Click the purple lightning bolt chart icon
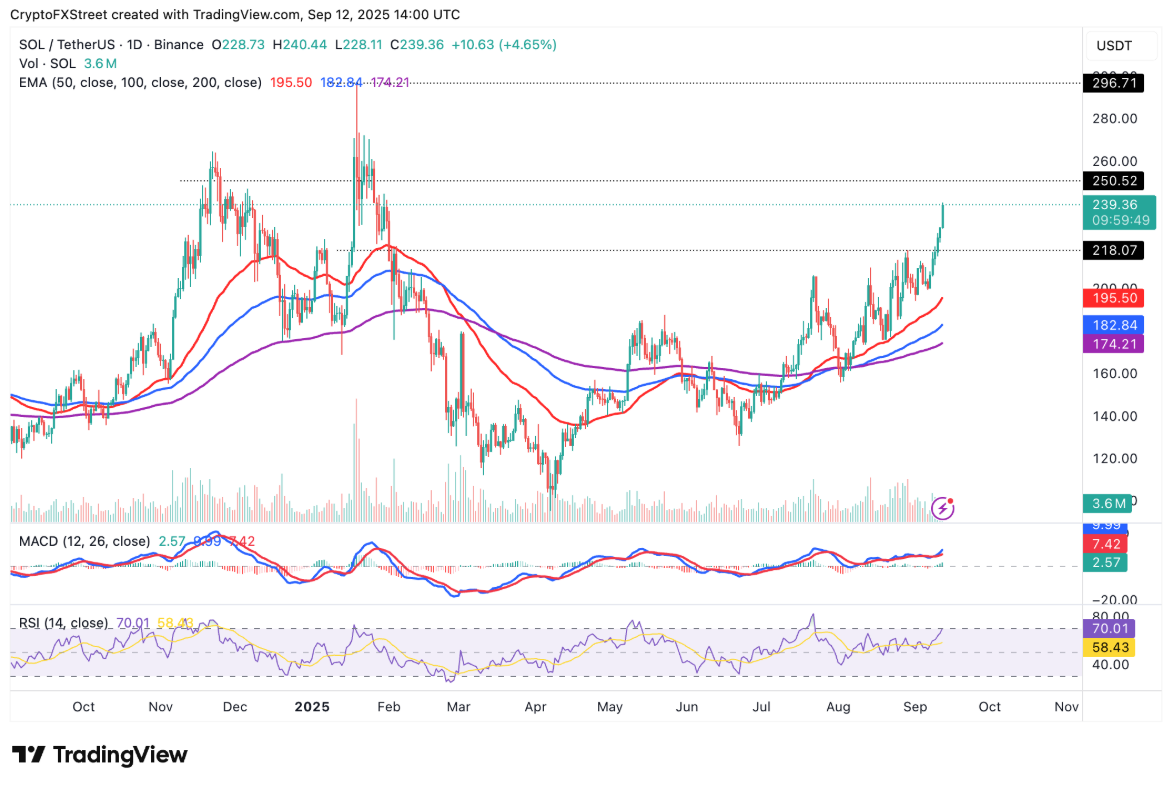 click(x=941, y=508)
